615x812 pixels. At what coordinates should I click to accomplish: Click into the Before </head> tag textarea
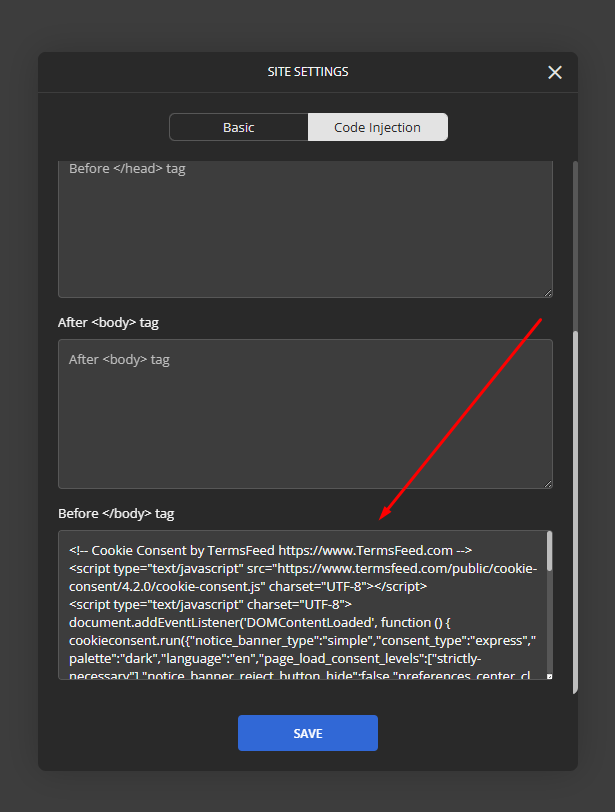(x=305, y=229)
